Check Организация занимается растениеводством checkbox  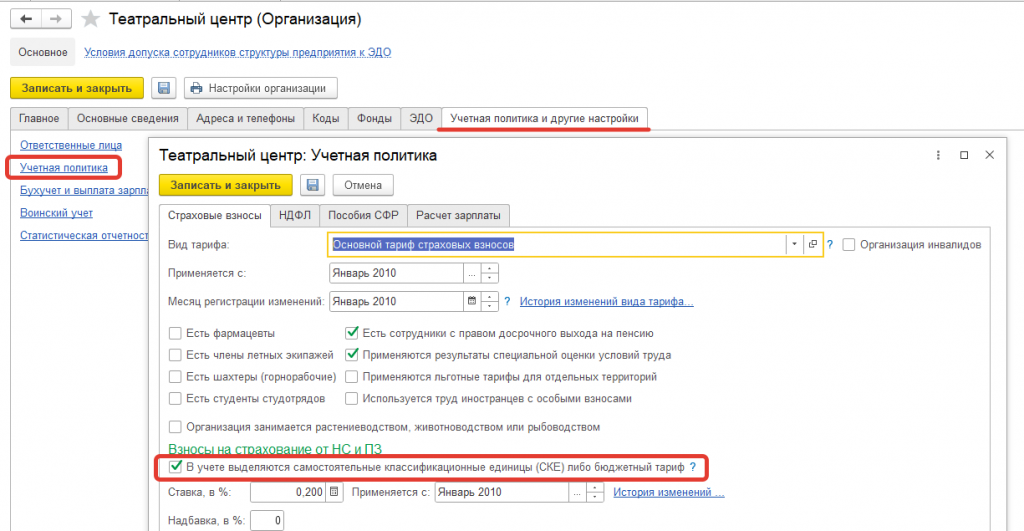coord(175,426)
